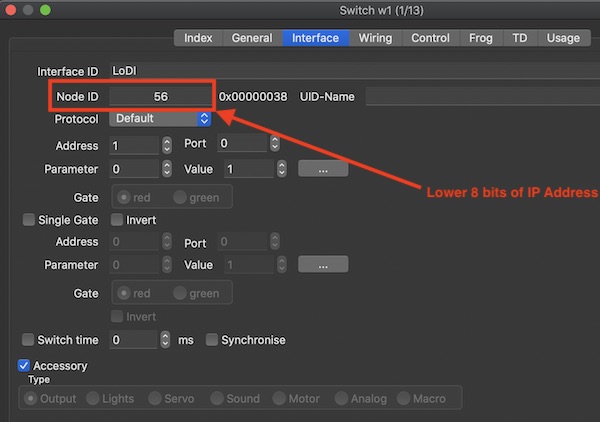Click the top ellipsis button beside Value

tap(323, 170)
